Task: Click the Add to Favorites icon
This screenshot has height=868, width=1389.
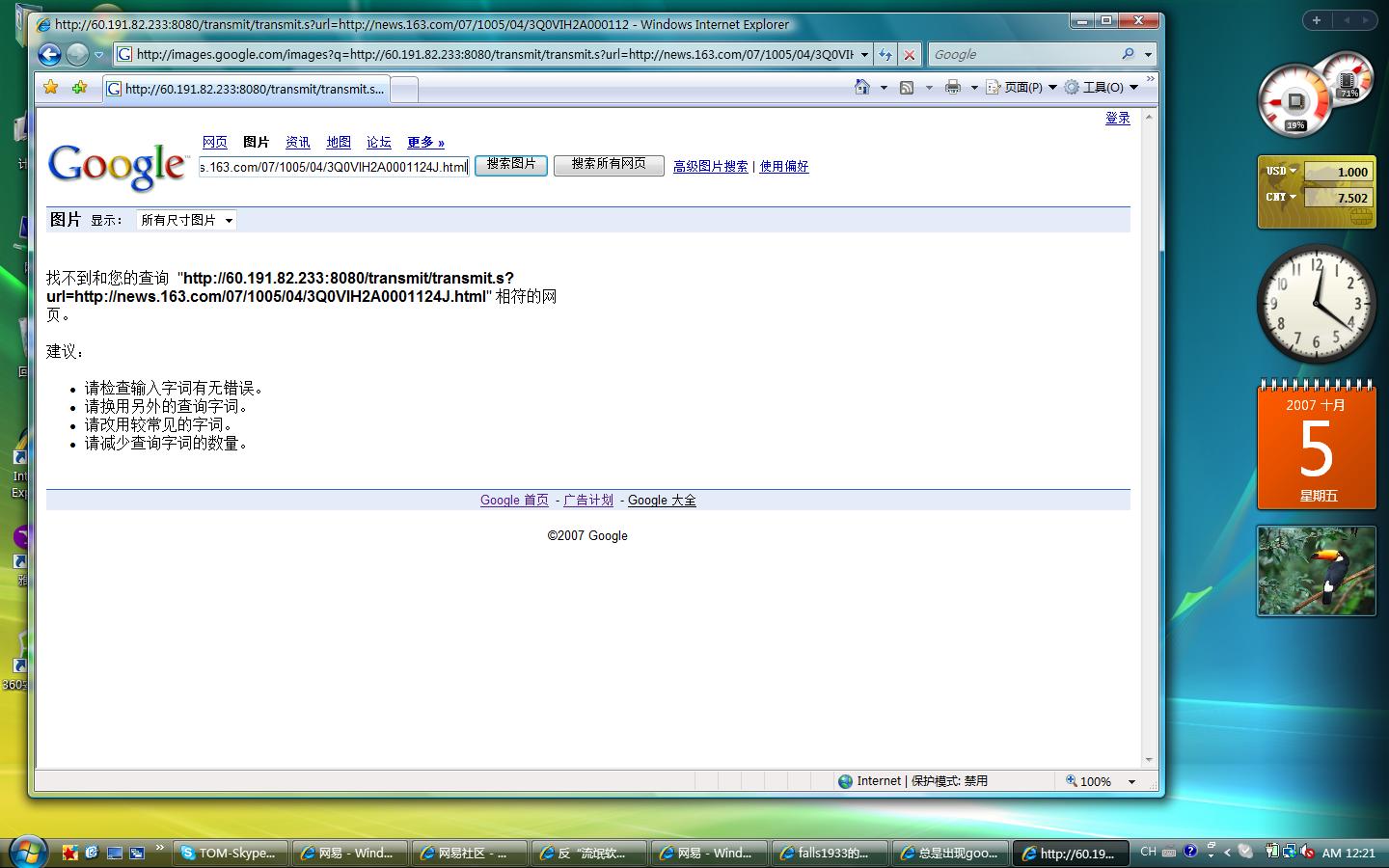Action: [x=79, y=88]
